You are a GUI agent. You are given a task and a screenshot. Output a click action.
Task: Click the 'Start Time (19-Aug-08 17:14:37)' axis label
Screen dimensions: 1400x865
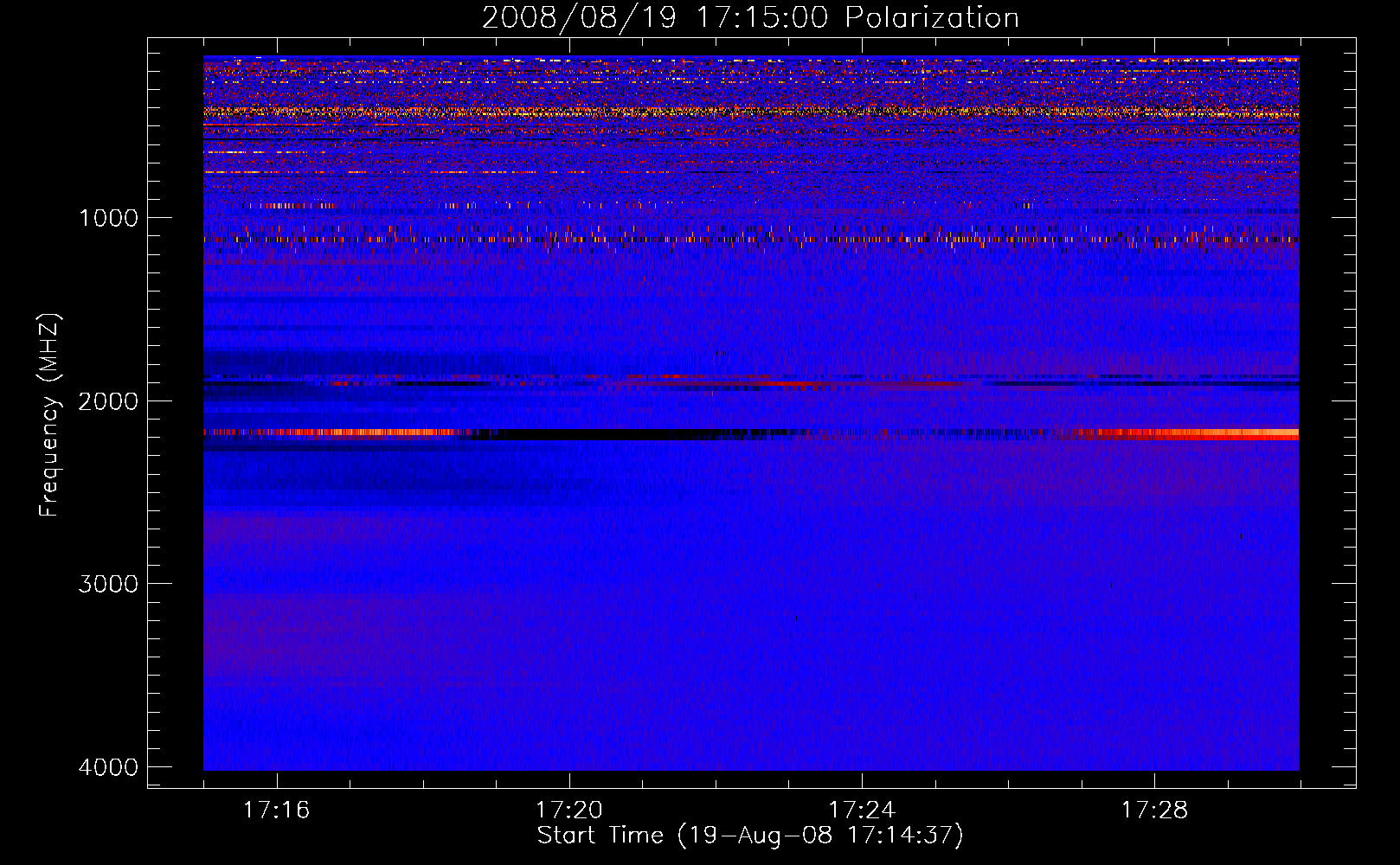click(750, 836)
